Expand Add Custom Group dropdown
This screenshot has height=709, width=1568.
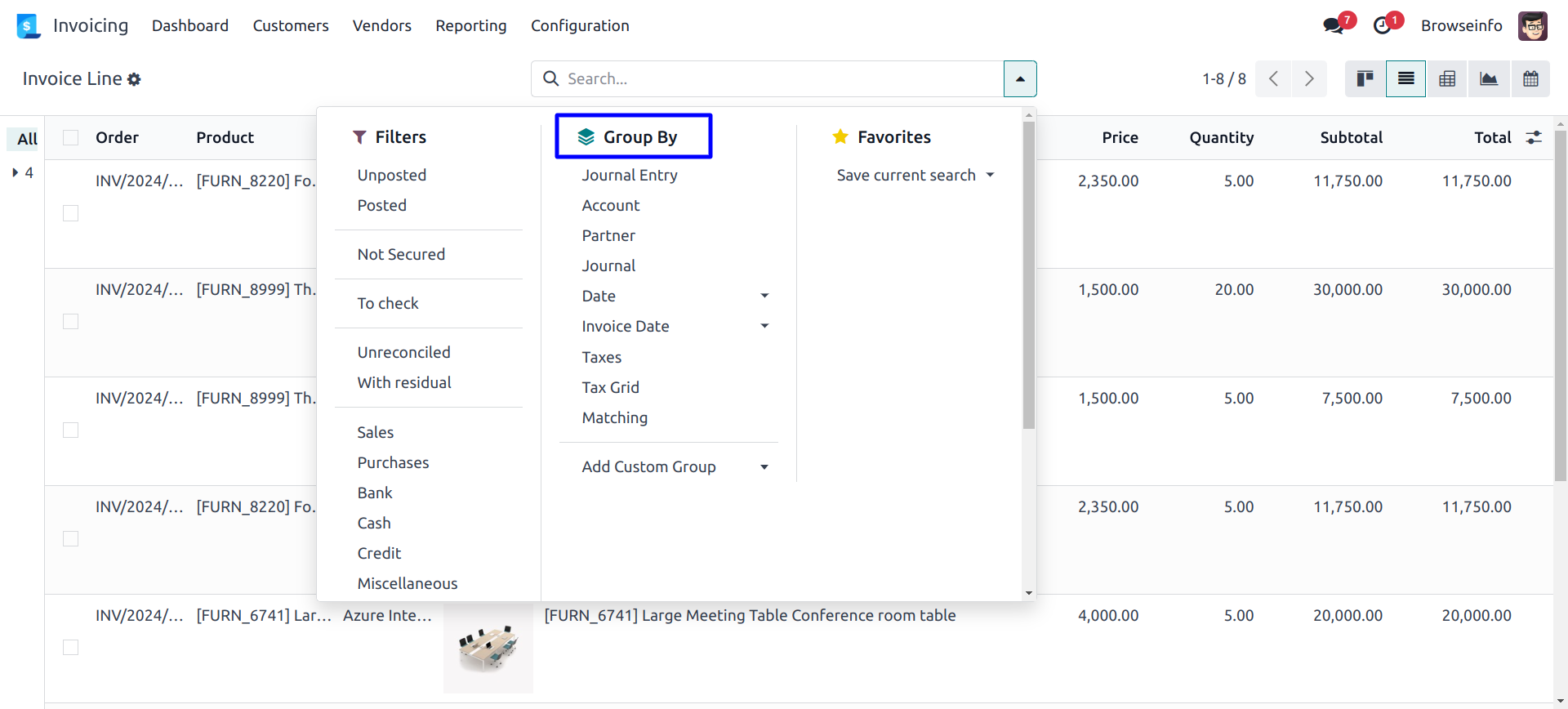click(x=764, y=467)
